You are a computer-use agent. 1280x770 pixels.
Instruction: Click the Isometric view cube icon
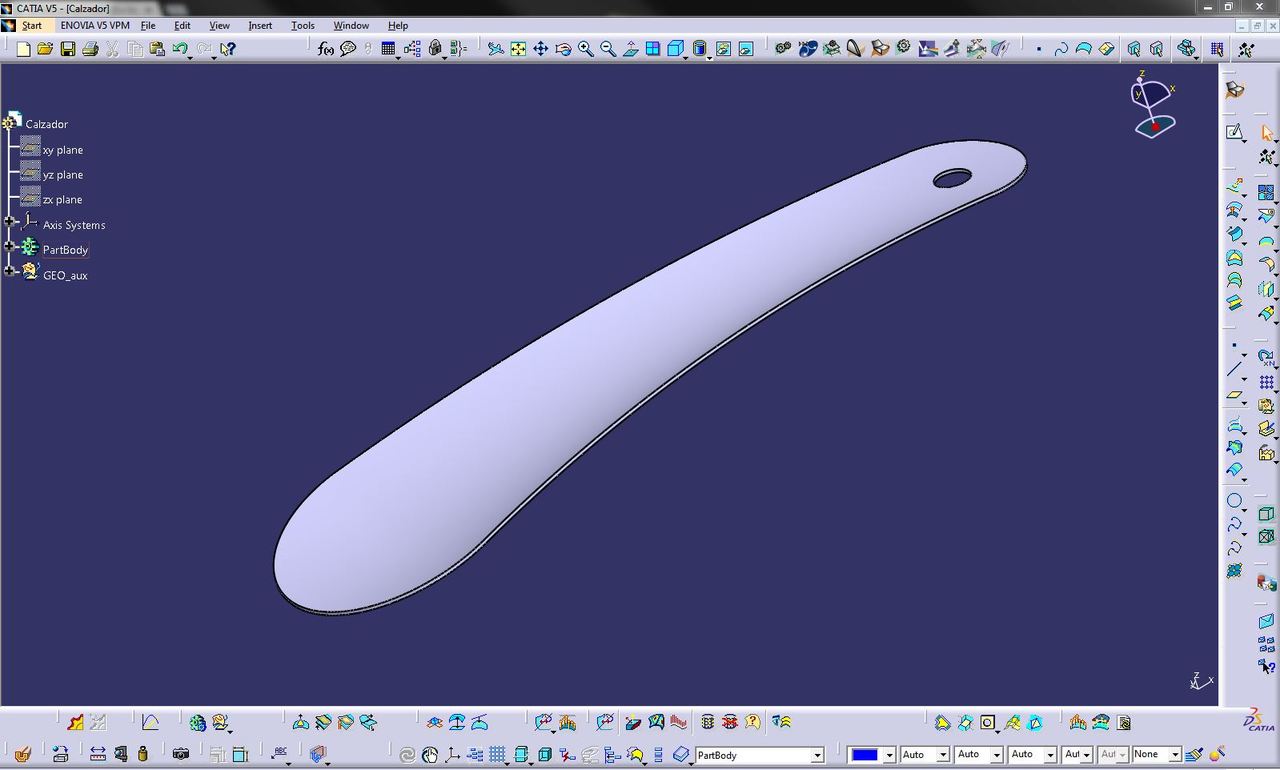(x=676, y=48)
